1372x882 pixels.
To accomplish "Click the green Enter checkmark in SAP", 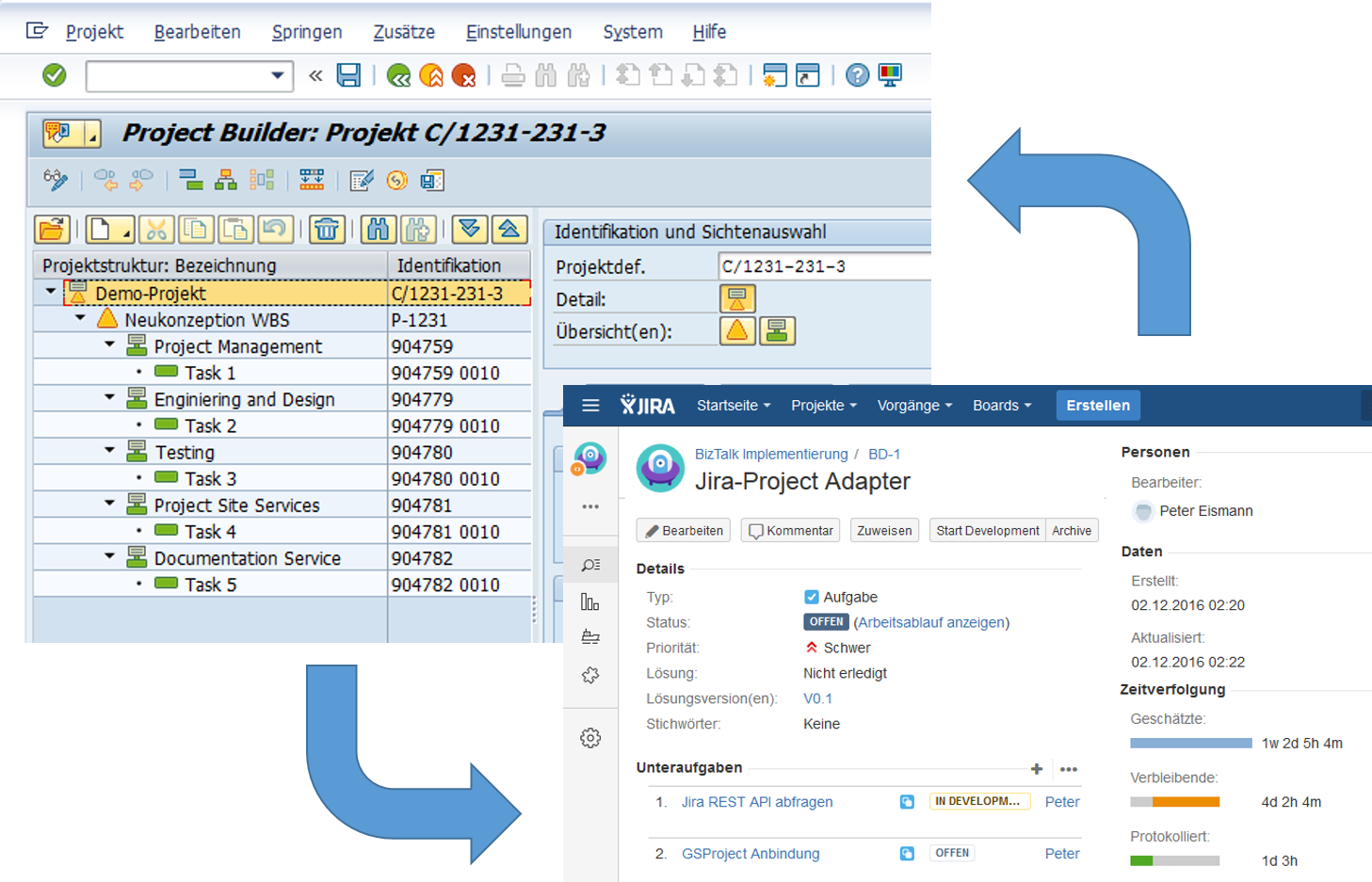I will pos(55,75).
